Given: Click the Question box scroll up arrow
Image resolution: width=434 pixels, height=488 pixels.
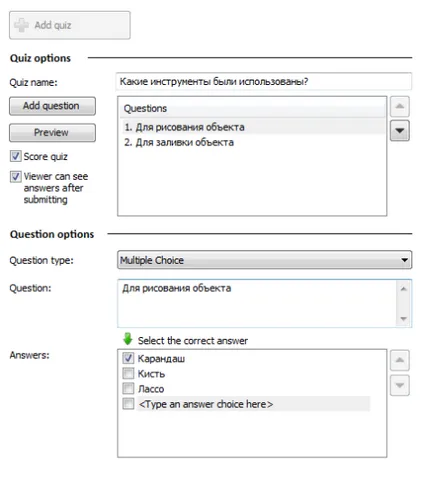Looking at the screenshot, I should pyautogui.click(x=404, y=289).
